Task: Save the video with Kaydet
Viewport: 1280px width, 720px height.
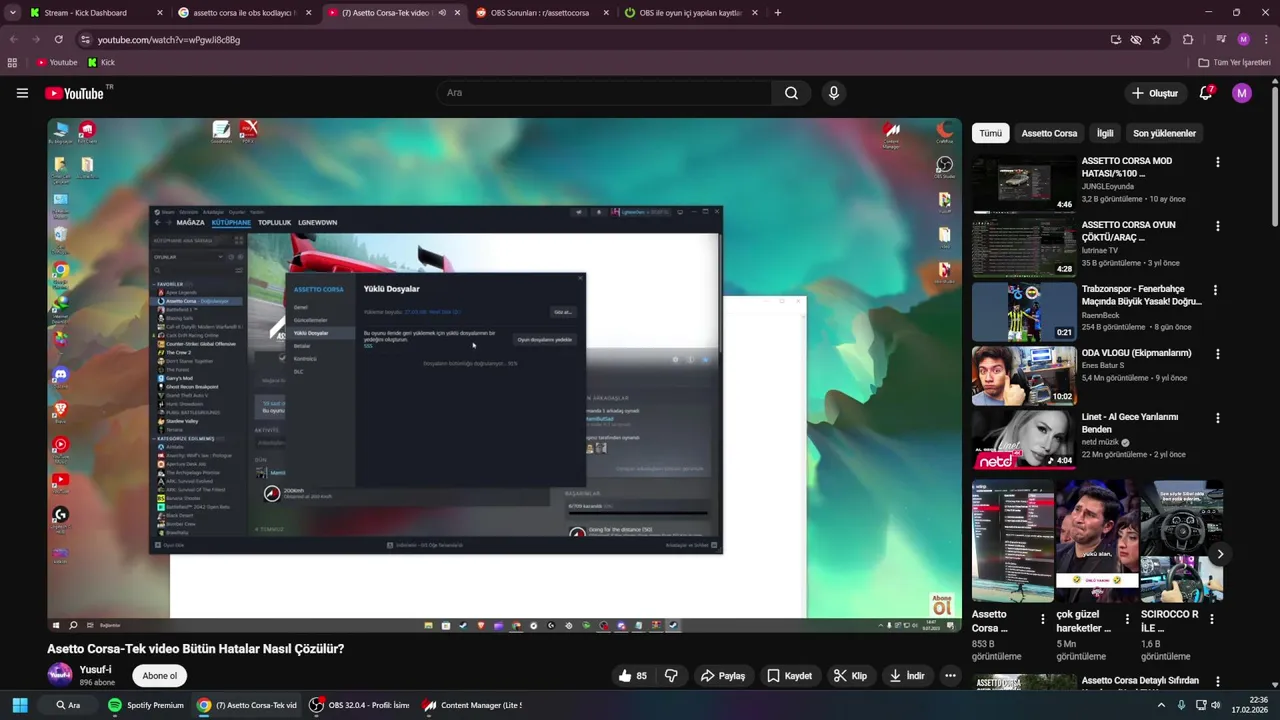Action: (x=789, y=676)
